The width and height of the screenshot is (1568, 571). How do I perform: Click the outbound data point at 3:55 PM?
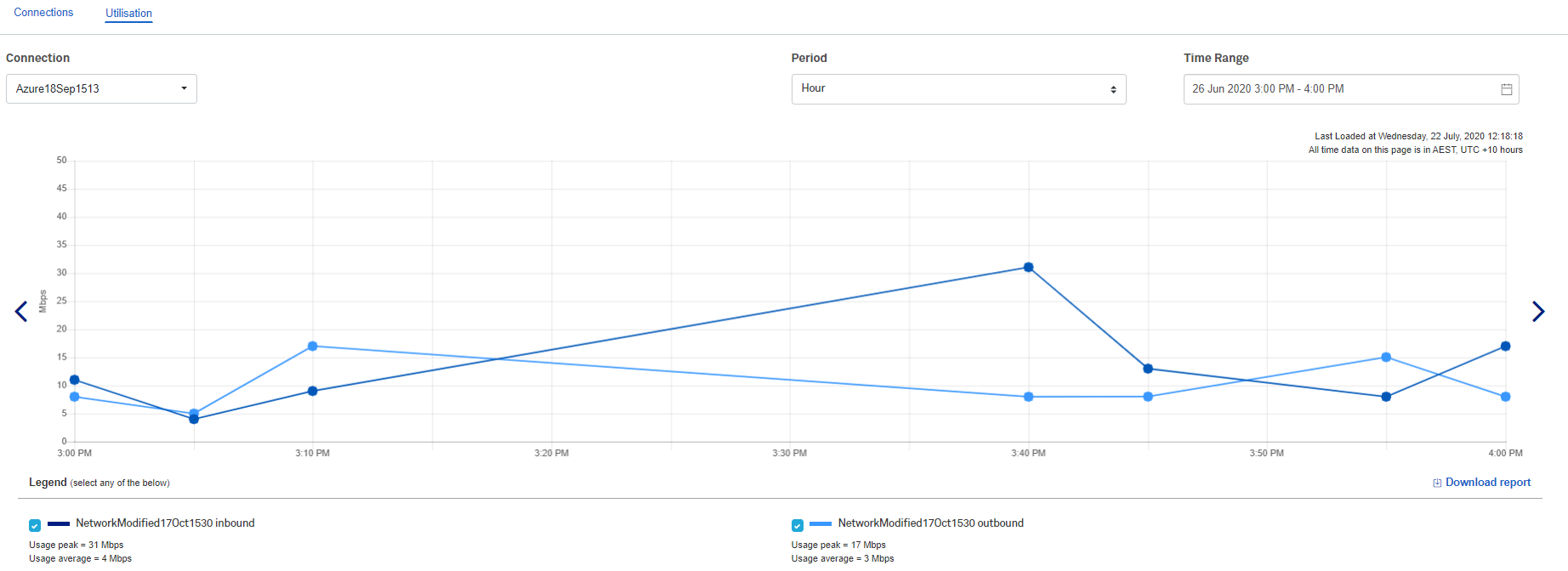(x=1386, y=357)
